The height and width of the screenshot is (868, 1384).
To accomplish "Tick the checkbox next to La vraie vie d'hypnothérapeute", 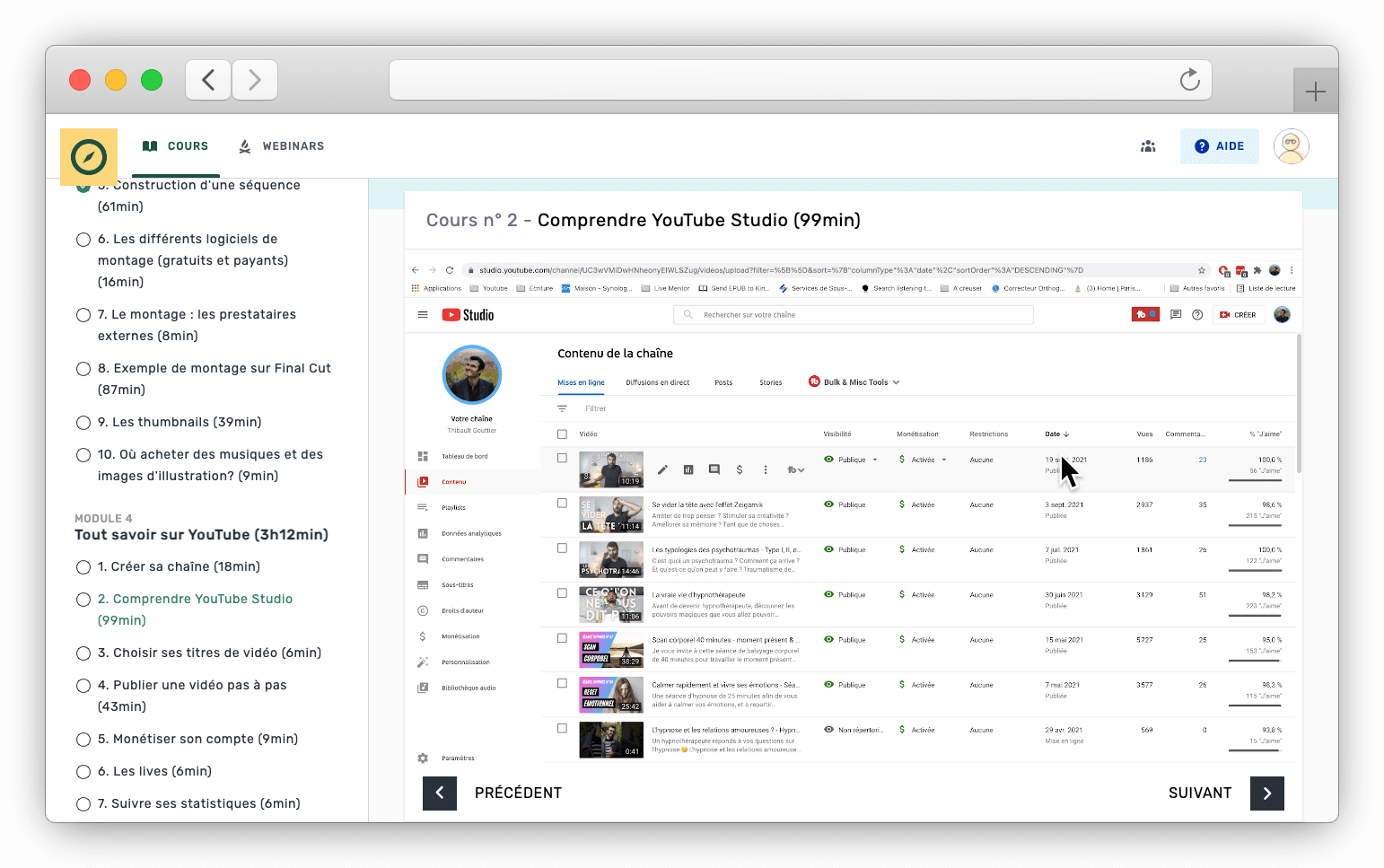I will pyautogui.click(x=563, y=592).
